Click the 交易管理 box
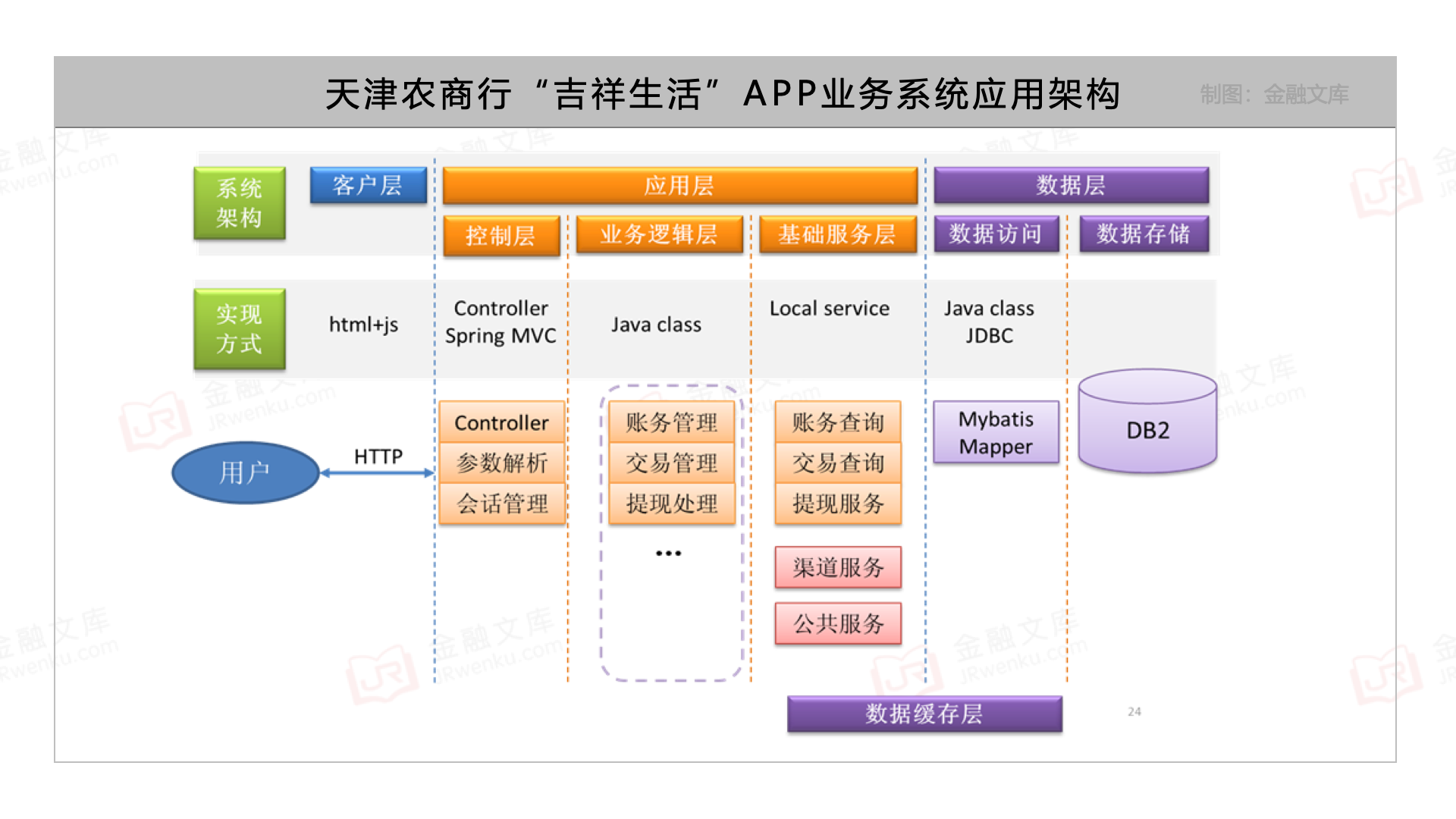Image resolution: width=1456 pixels, height=819 pixels. pos(672,463)
